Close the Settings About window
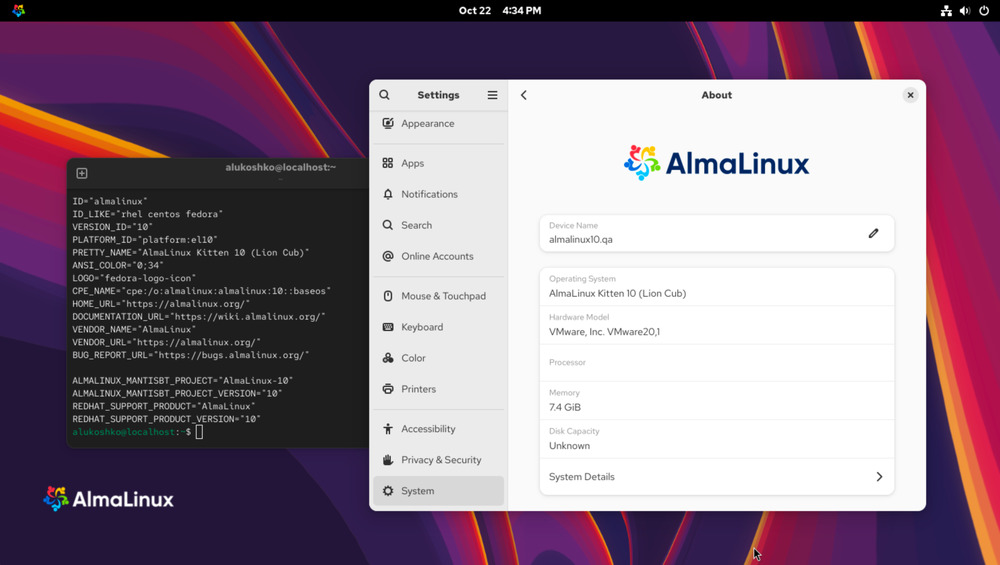The height and width of the screenshot is (565, 1000). [910, 95]
